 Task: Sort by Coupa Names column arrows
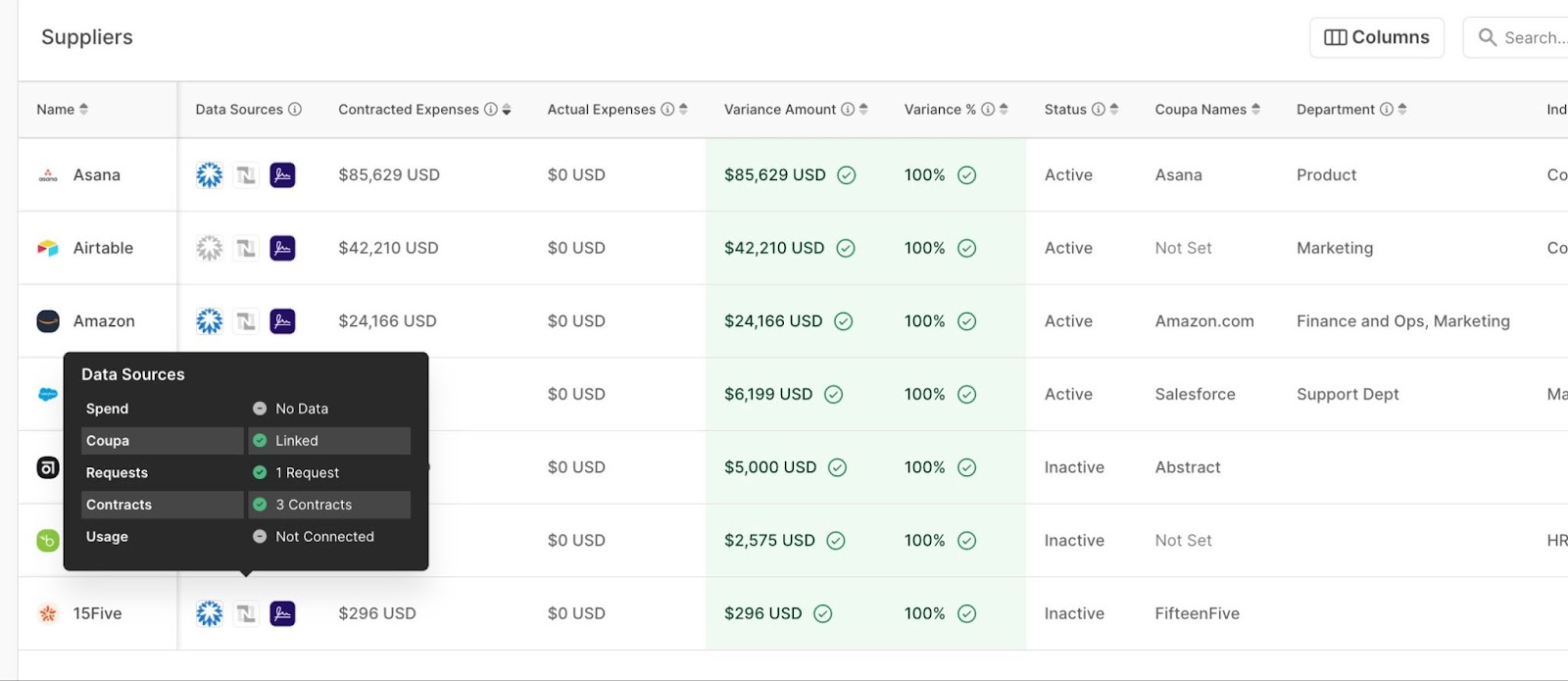pyautogui.click(x=1256, y=110)
